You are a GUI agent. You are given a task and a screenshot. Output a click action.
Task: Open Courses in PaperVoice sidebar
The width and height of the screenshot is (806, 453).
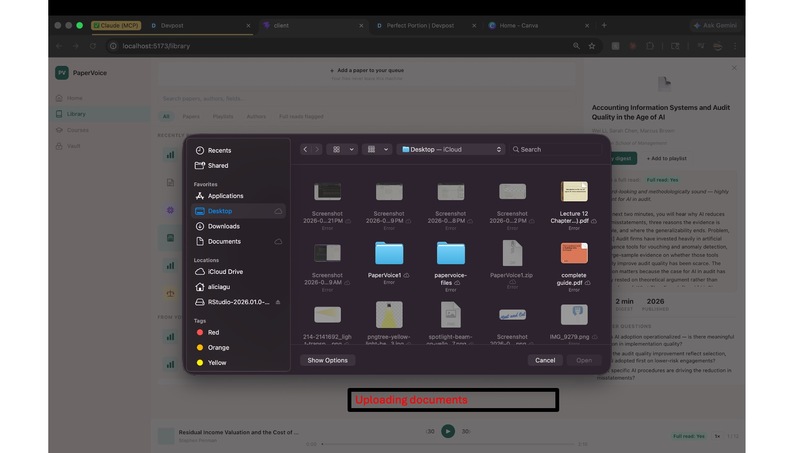pyautogui.click(x=102, y=130)
